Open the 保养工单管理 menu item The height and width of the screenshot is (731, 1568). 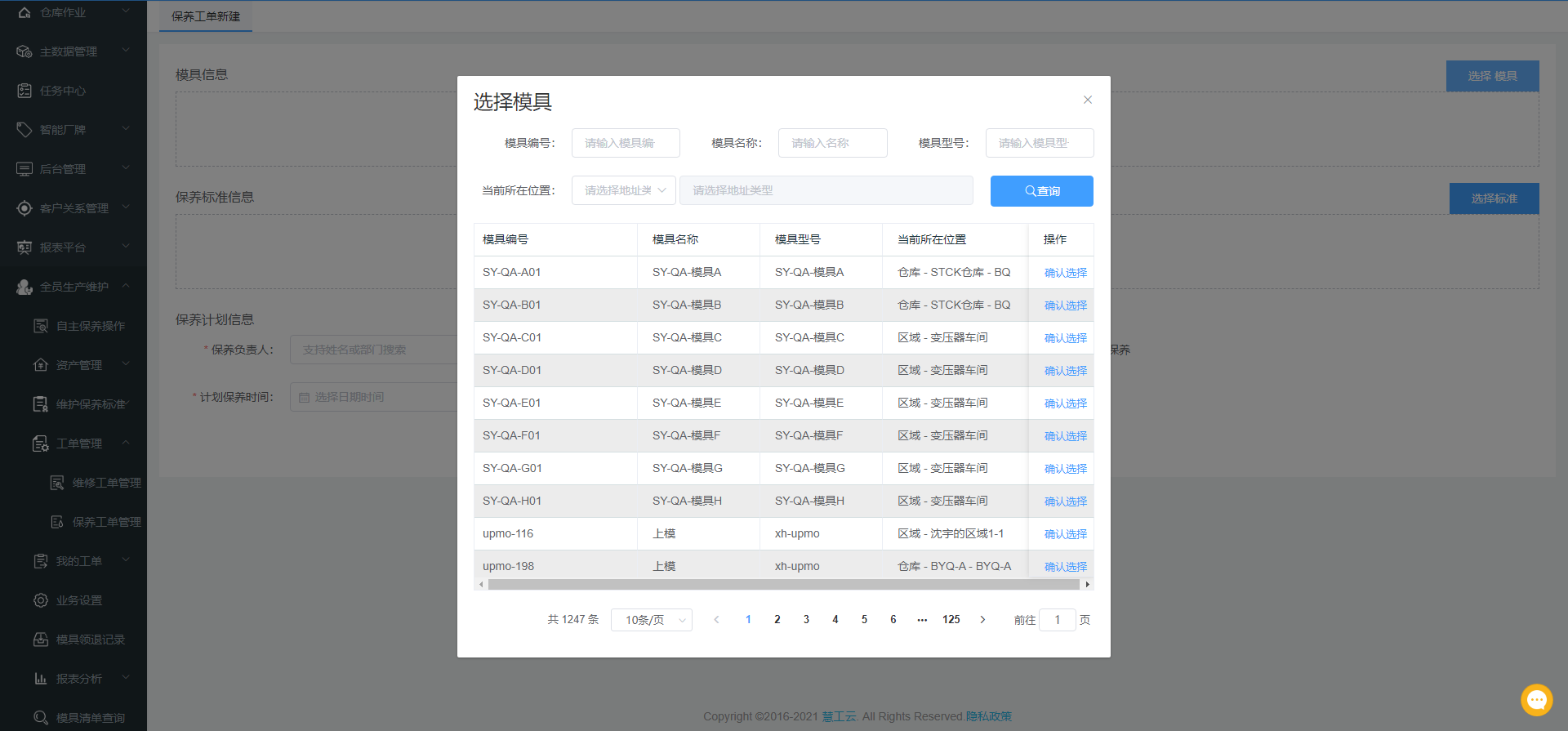tap(106, 522)
